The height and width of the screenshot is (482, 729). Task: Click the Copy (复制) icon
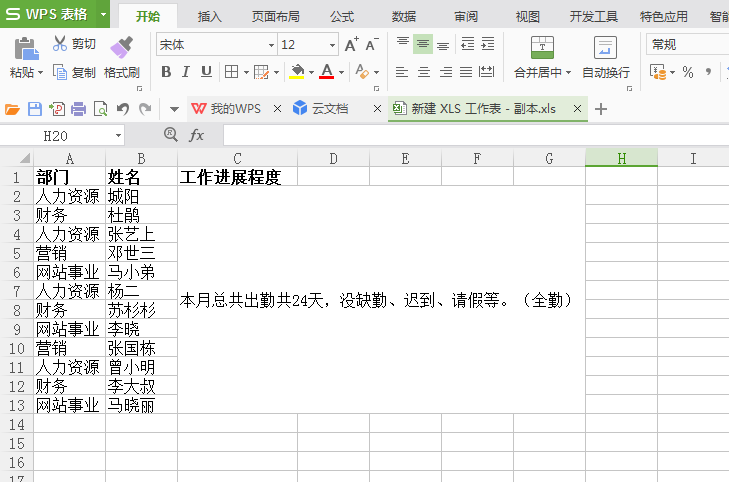point(60,72)
